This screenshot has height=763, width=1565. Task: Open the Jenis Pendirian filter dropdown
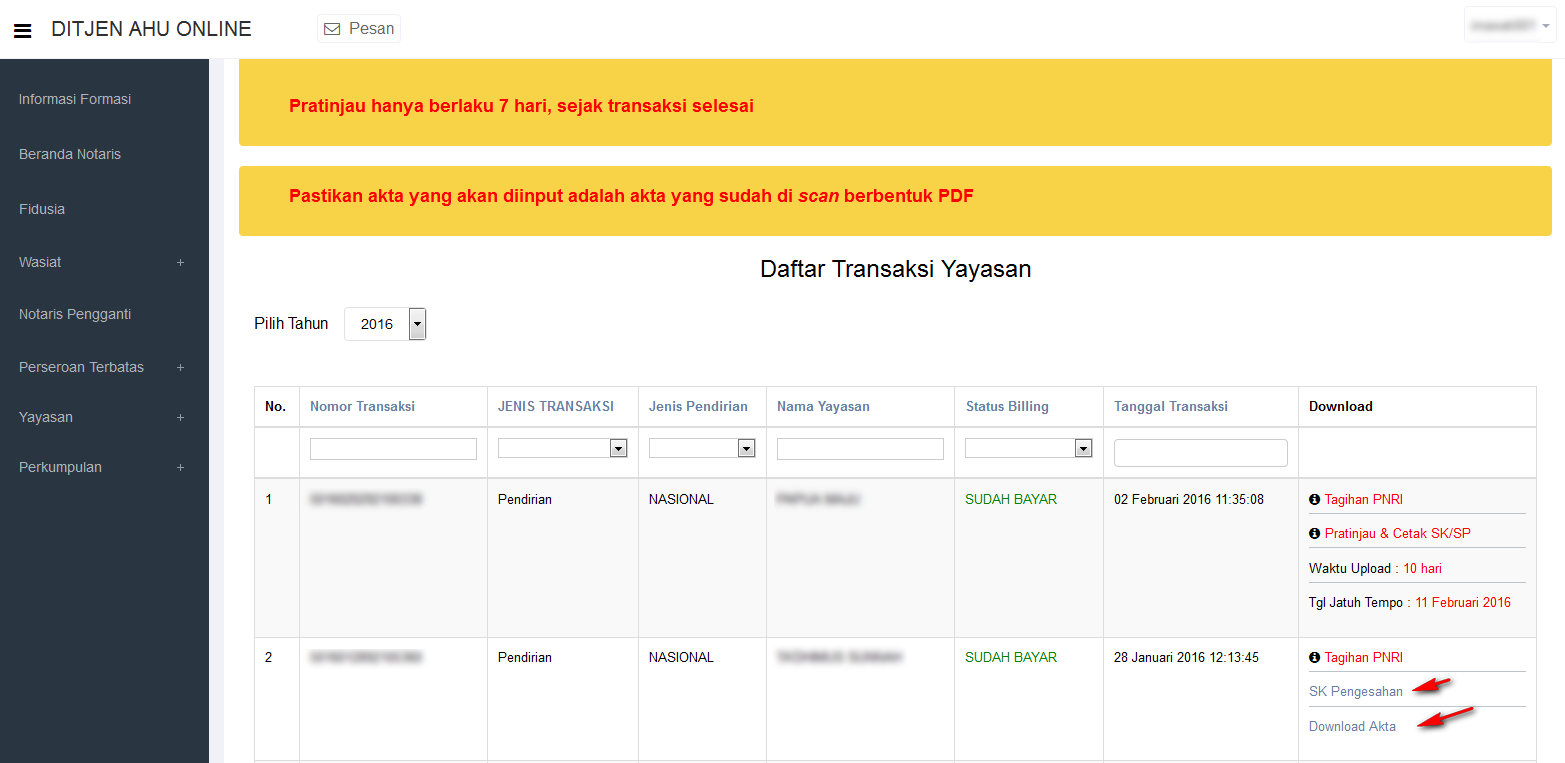pyautogui.click(x=701, y=449)
